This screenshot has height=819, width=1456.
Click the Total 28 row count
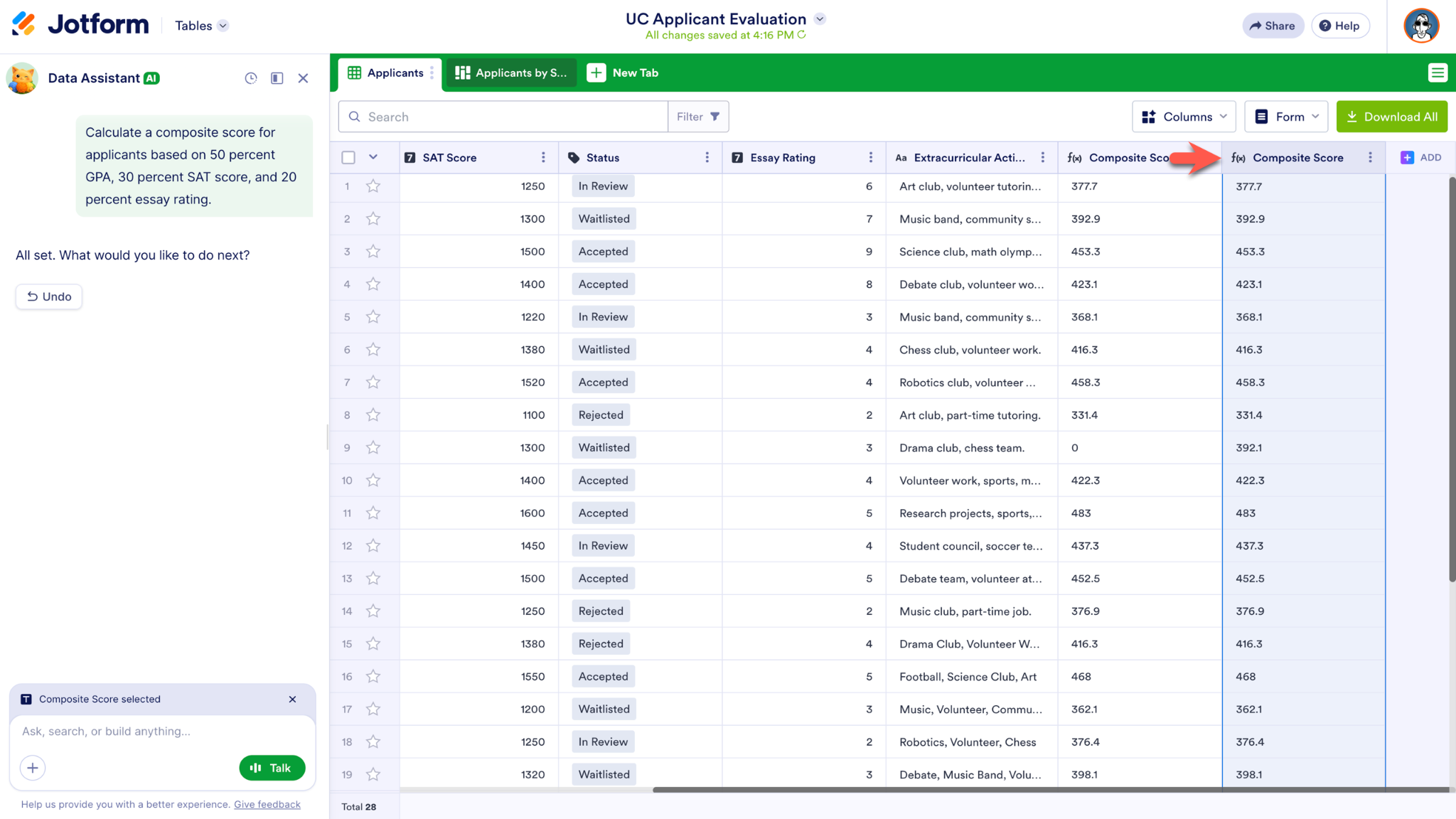coord(359,807)
